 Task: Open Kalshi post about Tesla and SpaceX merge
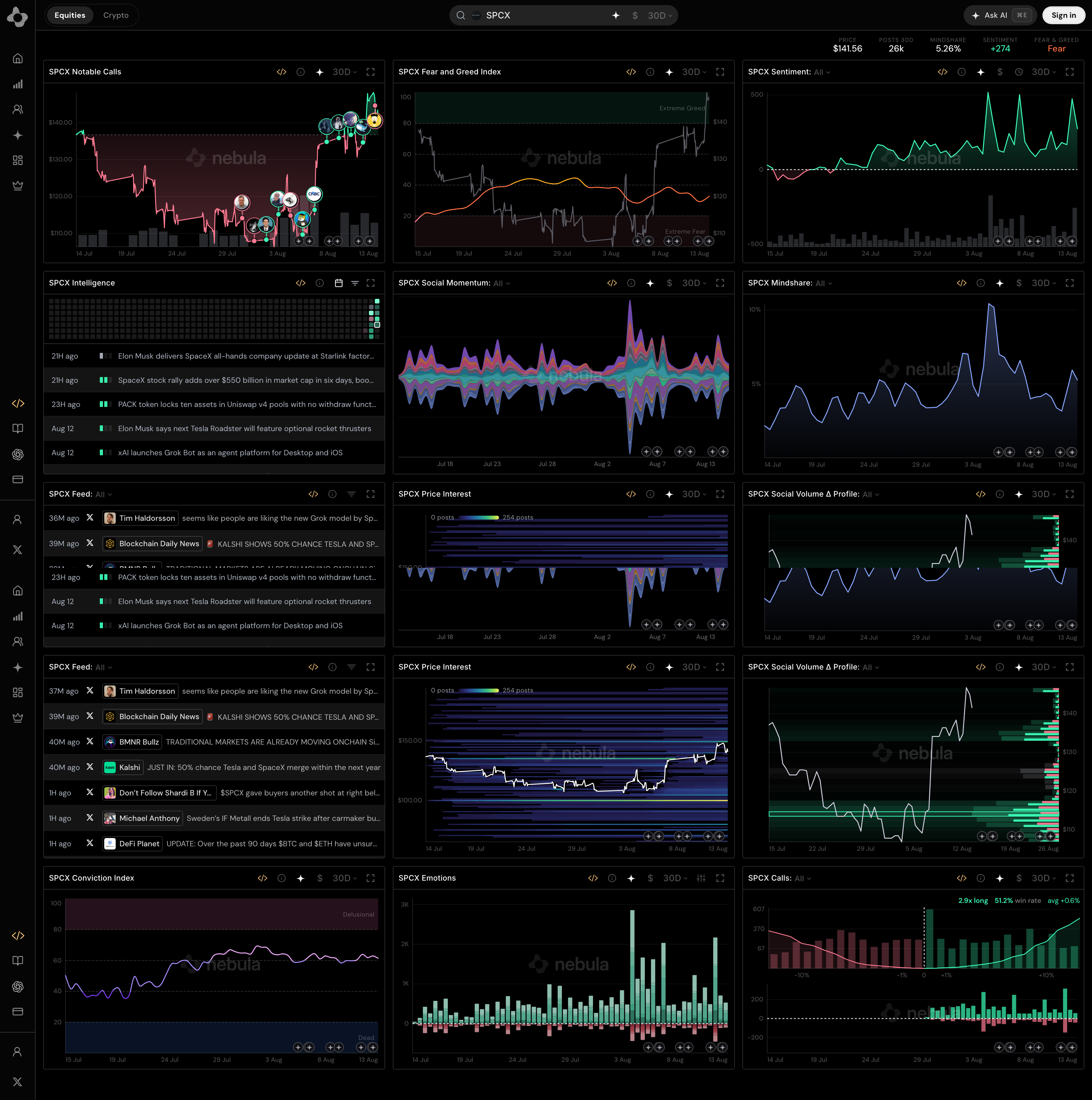[214, 767]
